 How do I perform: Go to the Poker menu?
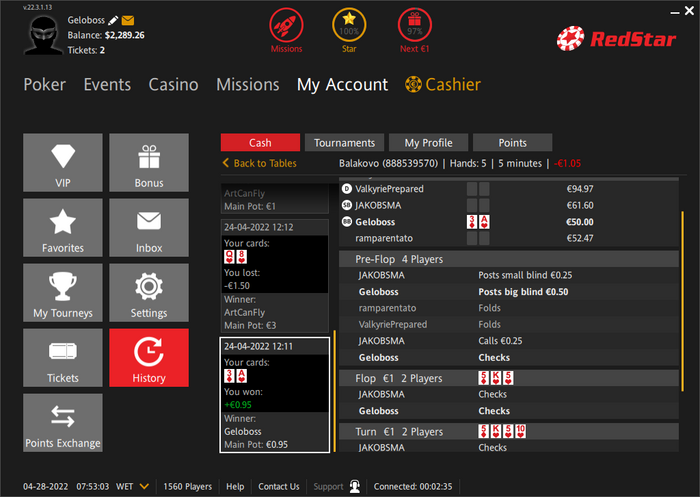(45, 84)
